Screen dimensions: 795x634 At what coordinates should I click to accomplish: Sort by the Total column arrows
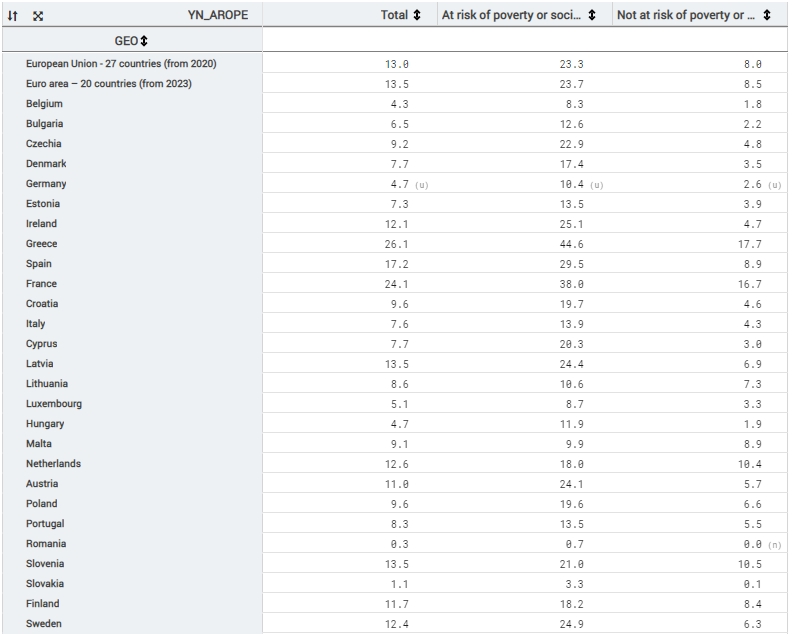(x=417, y=15)
